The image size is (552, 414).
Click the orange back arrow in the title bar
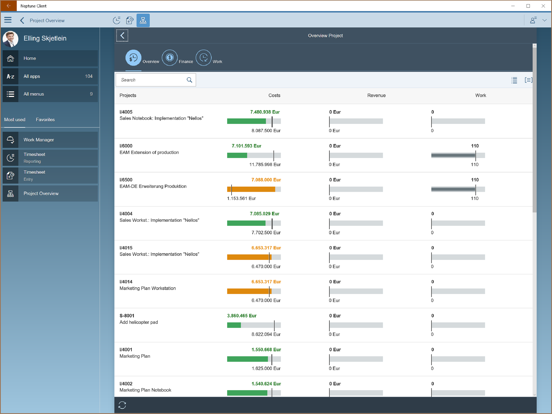point(8,6)
